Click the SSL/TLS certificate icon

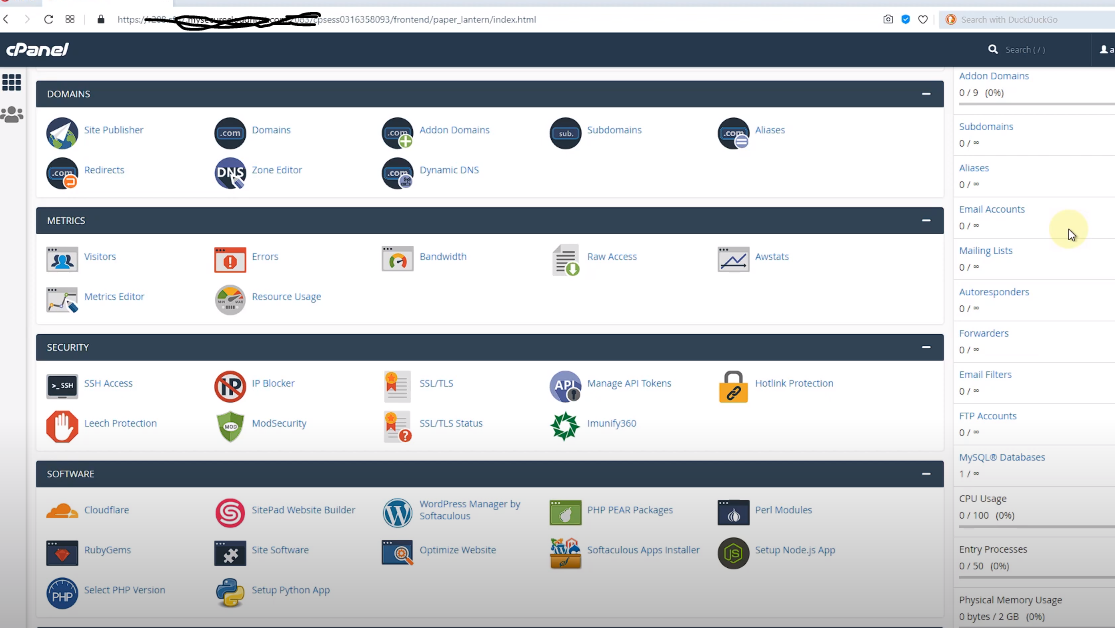point(397,385)
